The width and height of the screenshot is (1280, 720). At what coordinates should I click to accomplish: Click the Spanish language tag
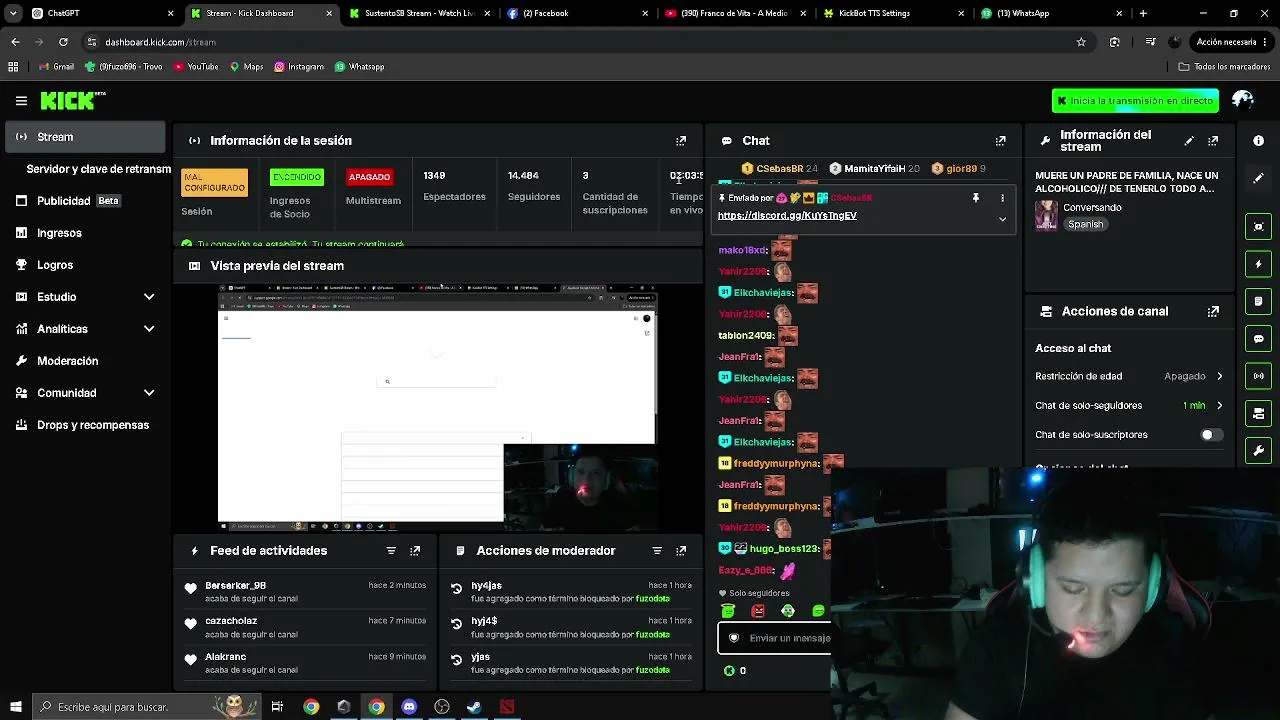pyautogui.click(x=1085, y=225)
